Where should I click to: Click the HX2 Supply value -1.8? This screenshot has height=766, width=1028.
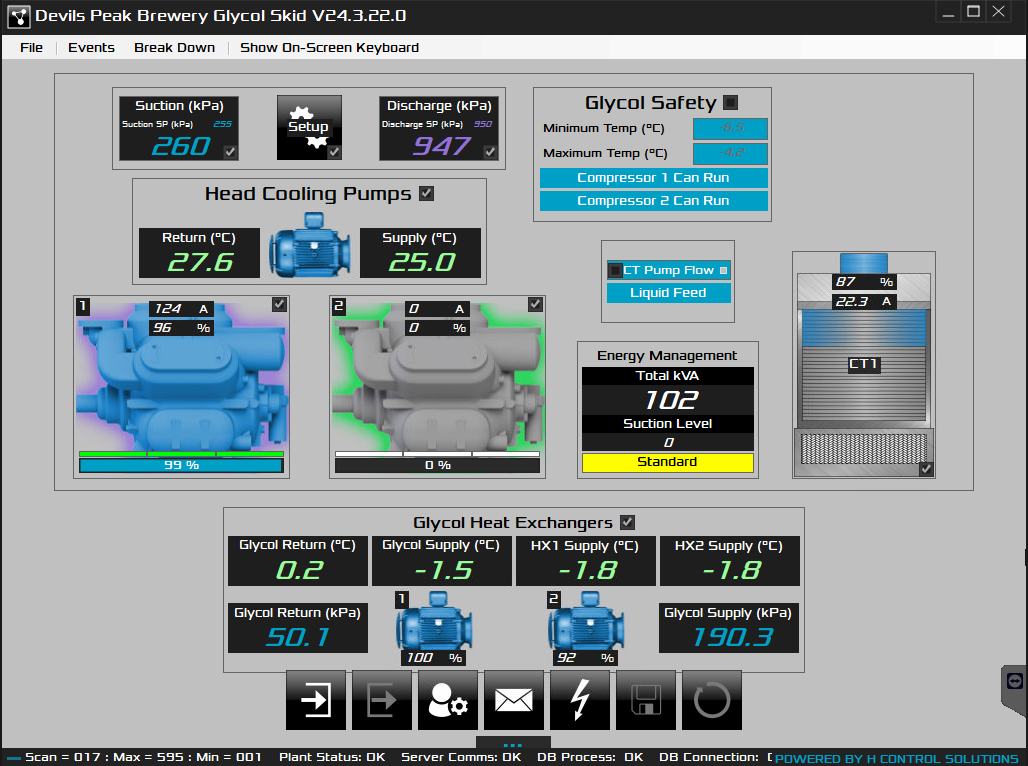[731, 570]
